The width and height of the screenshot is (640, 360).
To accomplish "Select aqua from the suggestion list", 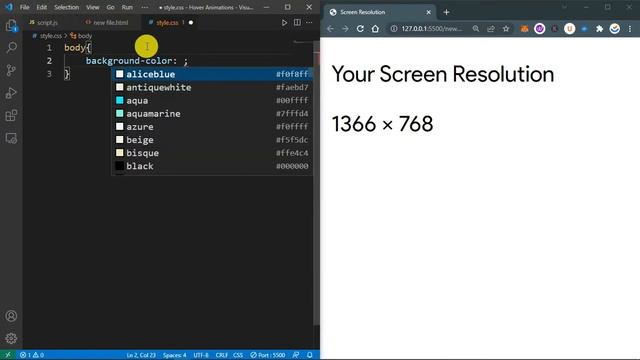I will coord(212,100).
